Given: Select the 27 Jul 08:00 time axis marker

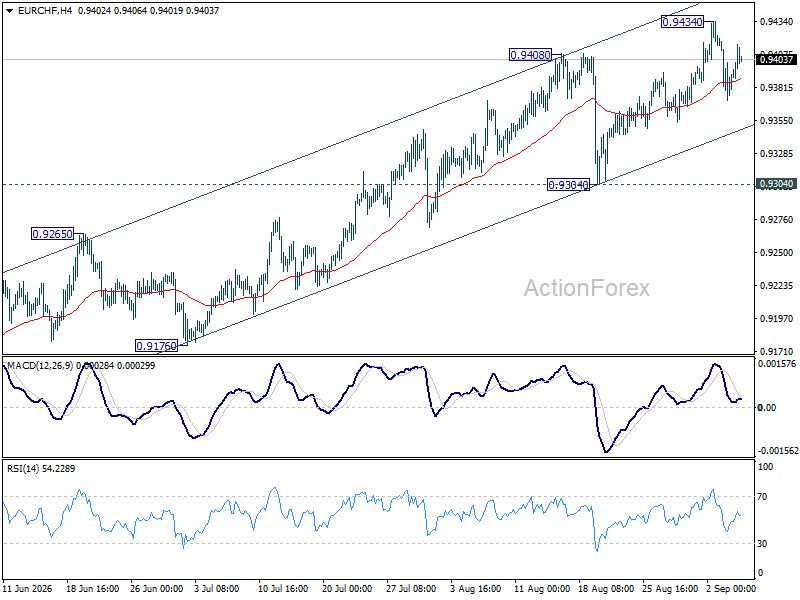Looking at the screenshot, I should tap(411, 589).
